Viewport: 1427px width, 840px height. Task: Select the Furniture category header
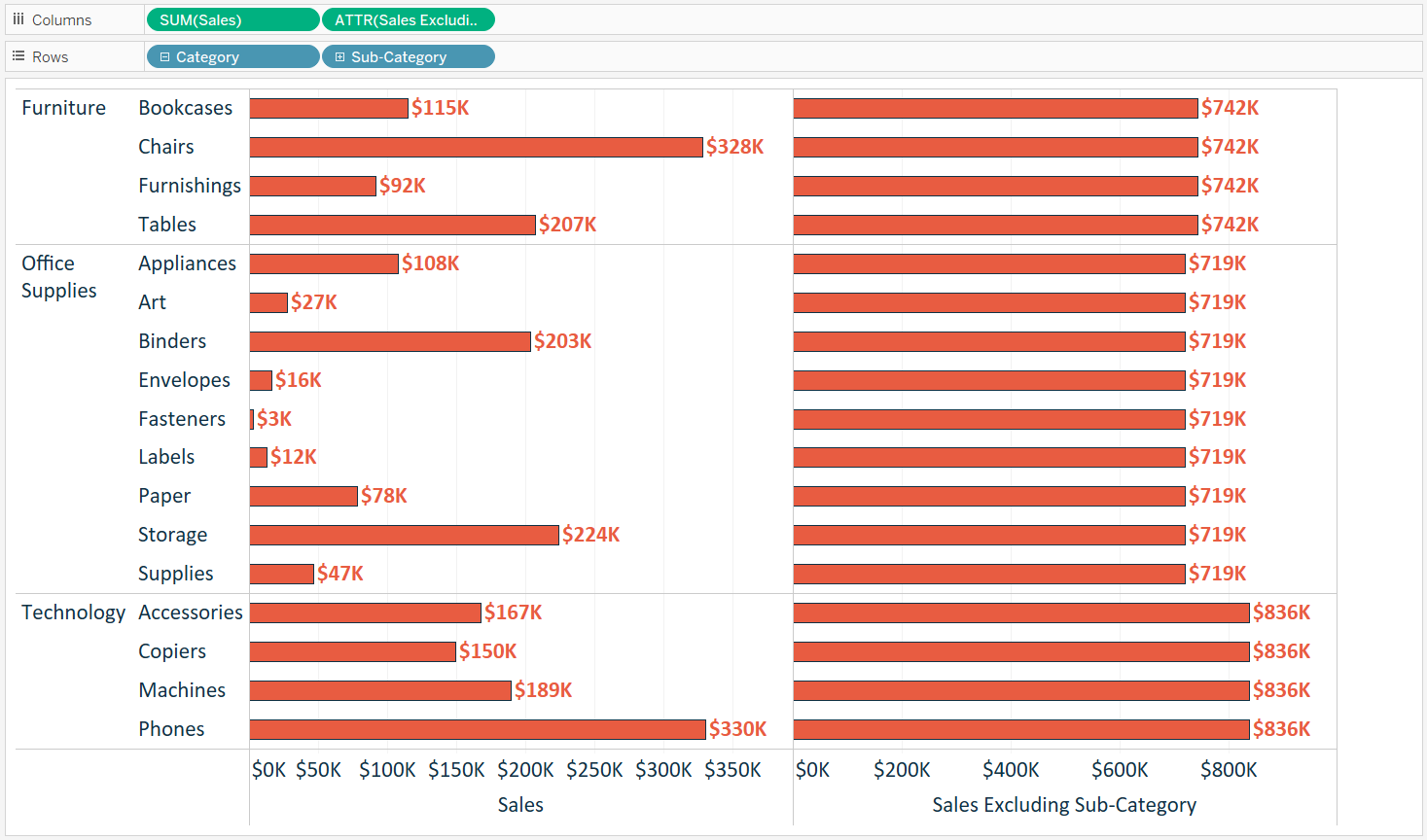coord(63,108)
